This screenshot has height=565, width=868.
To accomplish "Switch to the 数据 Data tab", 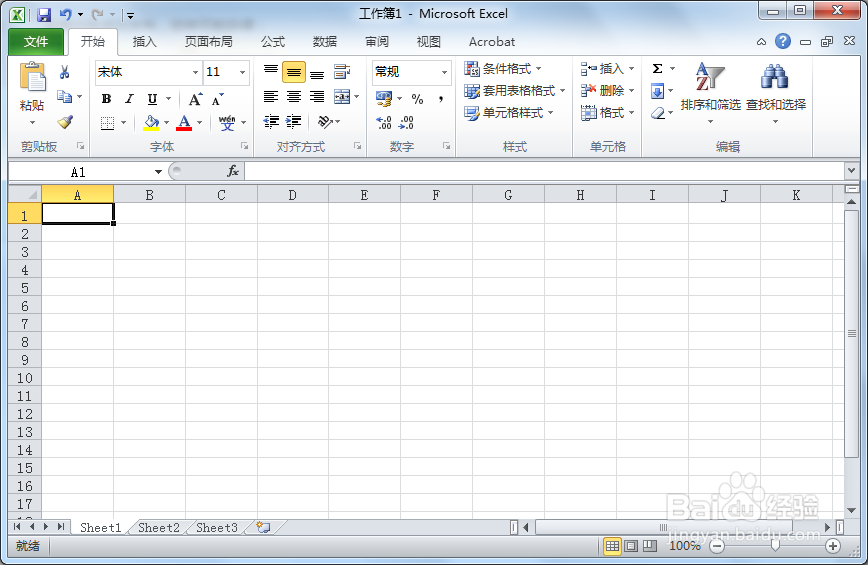I will click(x=325, y=42).
